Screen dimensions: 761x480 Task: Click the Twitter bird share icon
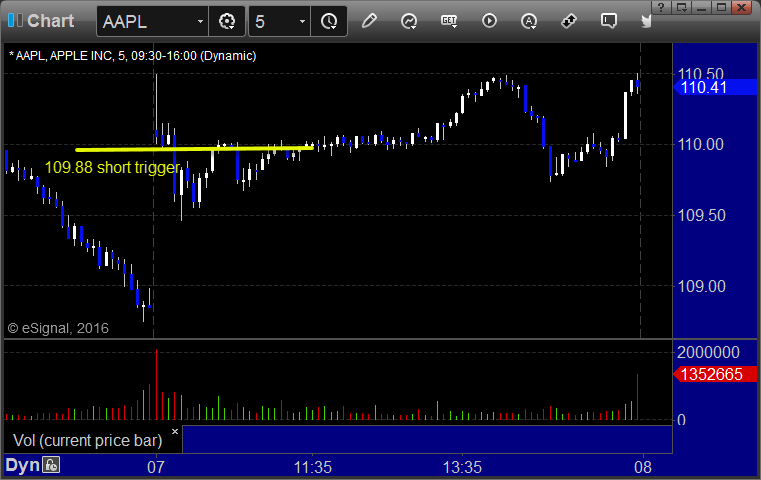[646, 21]
